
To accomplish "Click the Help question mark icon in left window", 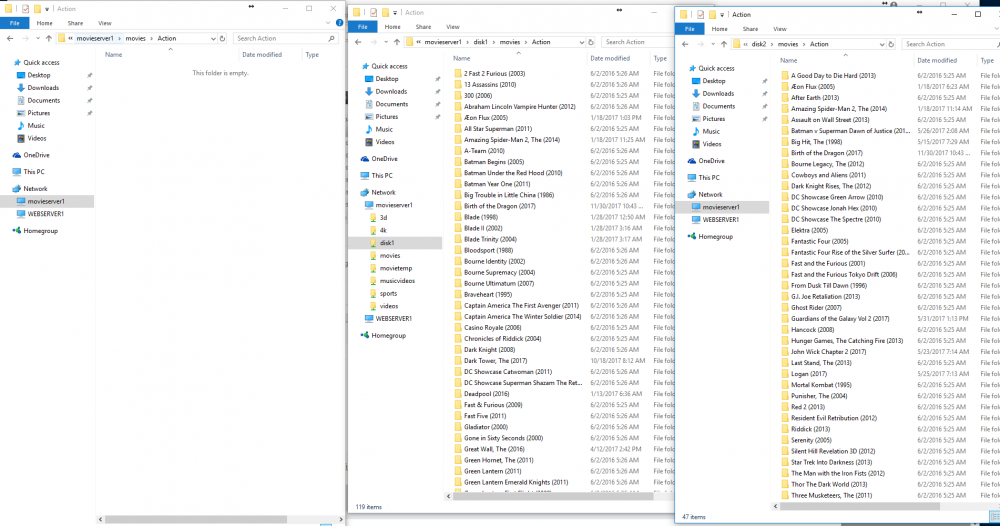I will point(339,23).
